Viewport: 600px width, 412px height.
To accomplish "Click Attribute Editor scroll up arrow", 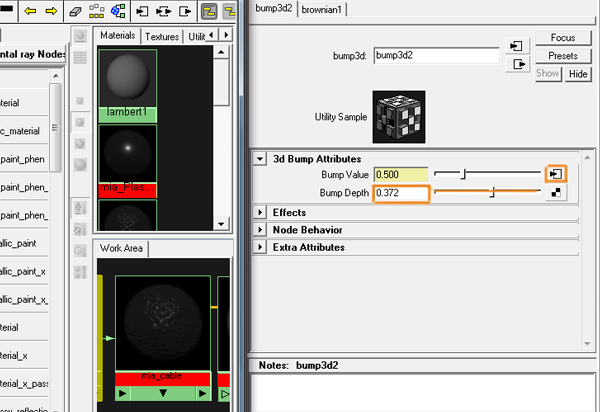I will tap(587, 157).
